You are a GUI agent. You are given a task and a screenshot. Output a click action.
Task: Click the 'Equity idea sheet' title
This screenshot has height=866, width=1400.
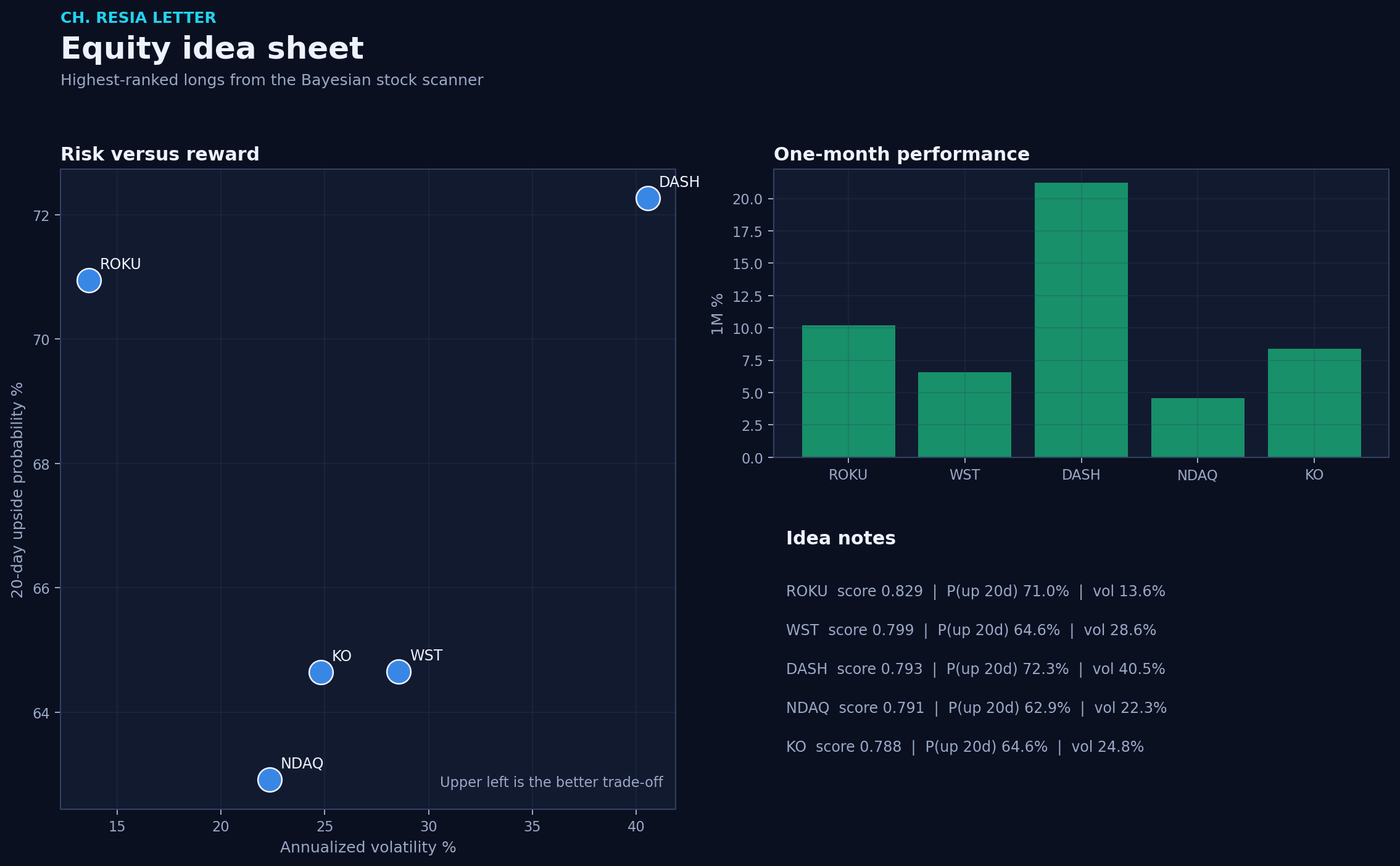(x=212, y=49)
